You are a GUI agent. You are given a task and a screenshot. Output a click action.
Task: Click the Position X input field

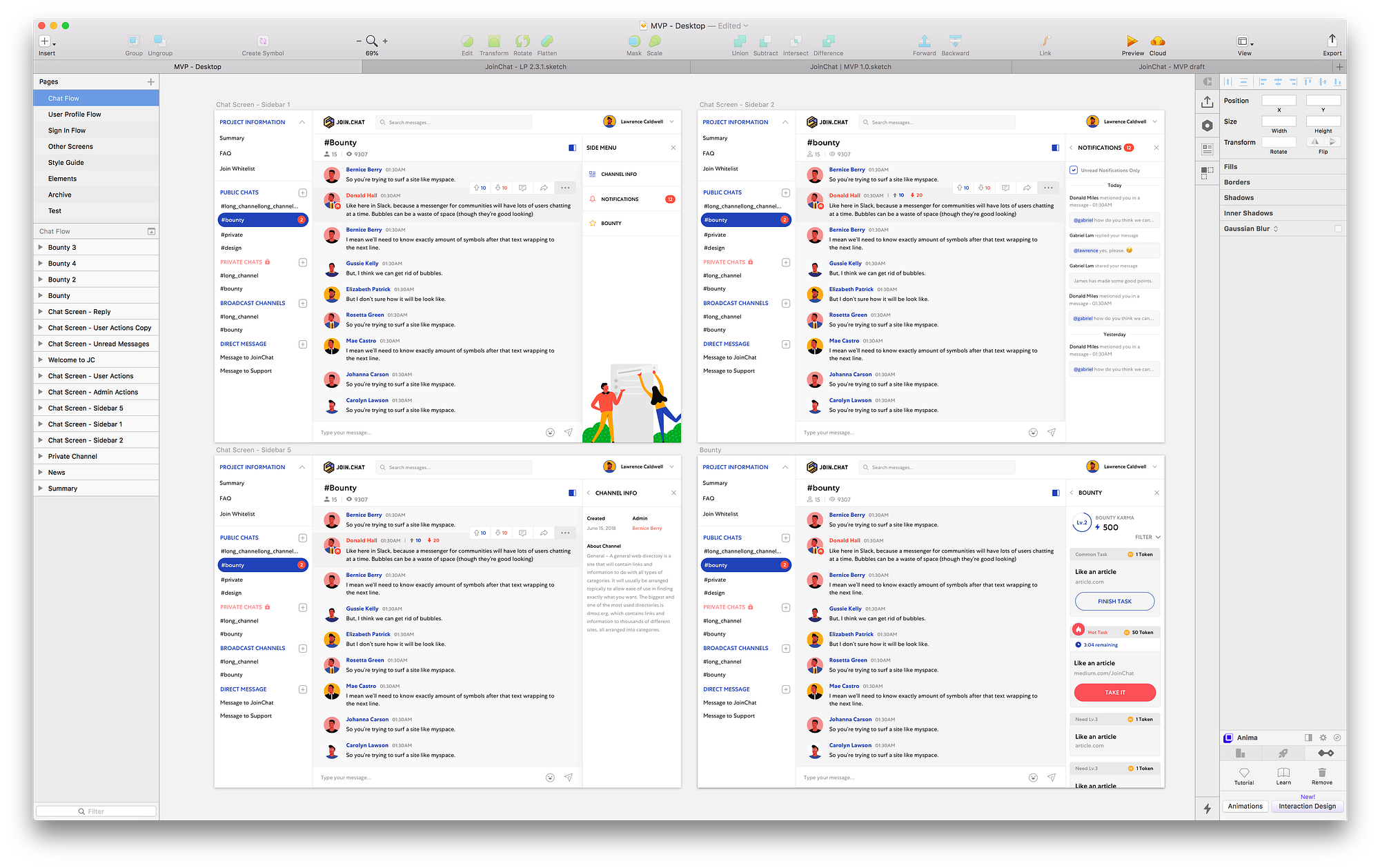(x=1279, y=101)
